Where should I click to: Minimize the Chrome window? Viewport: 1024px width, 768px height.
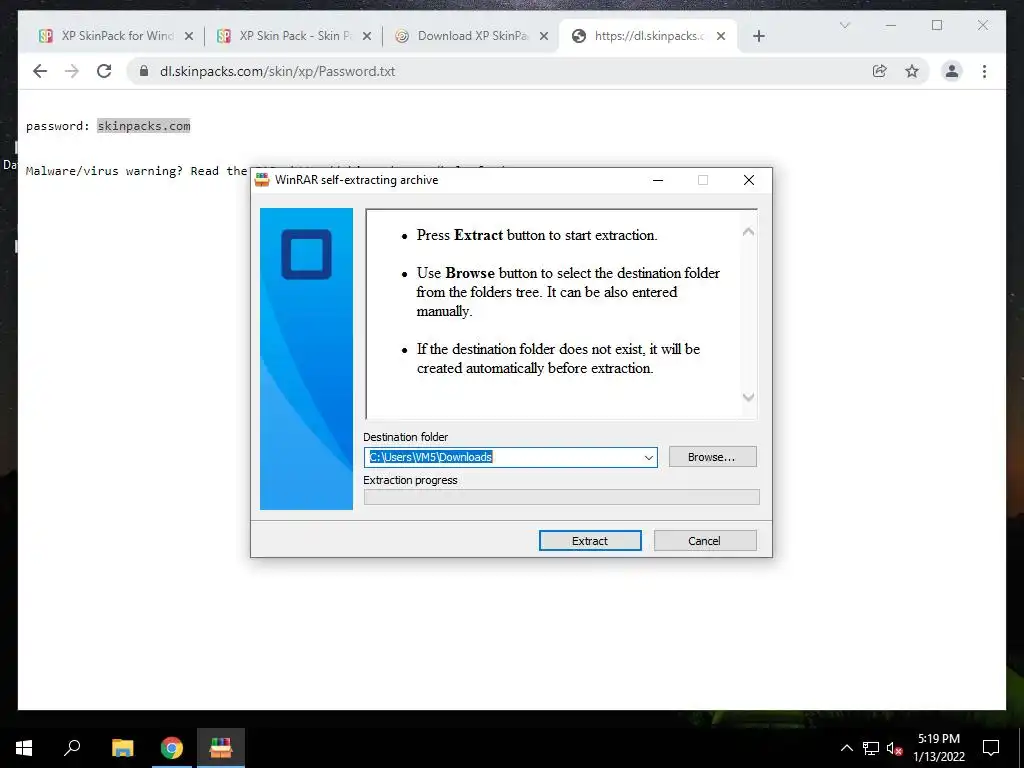[x=891, y=25]
